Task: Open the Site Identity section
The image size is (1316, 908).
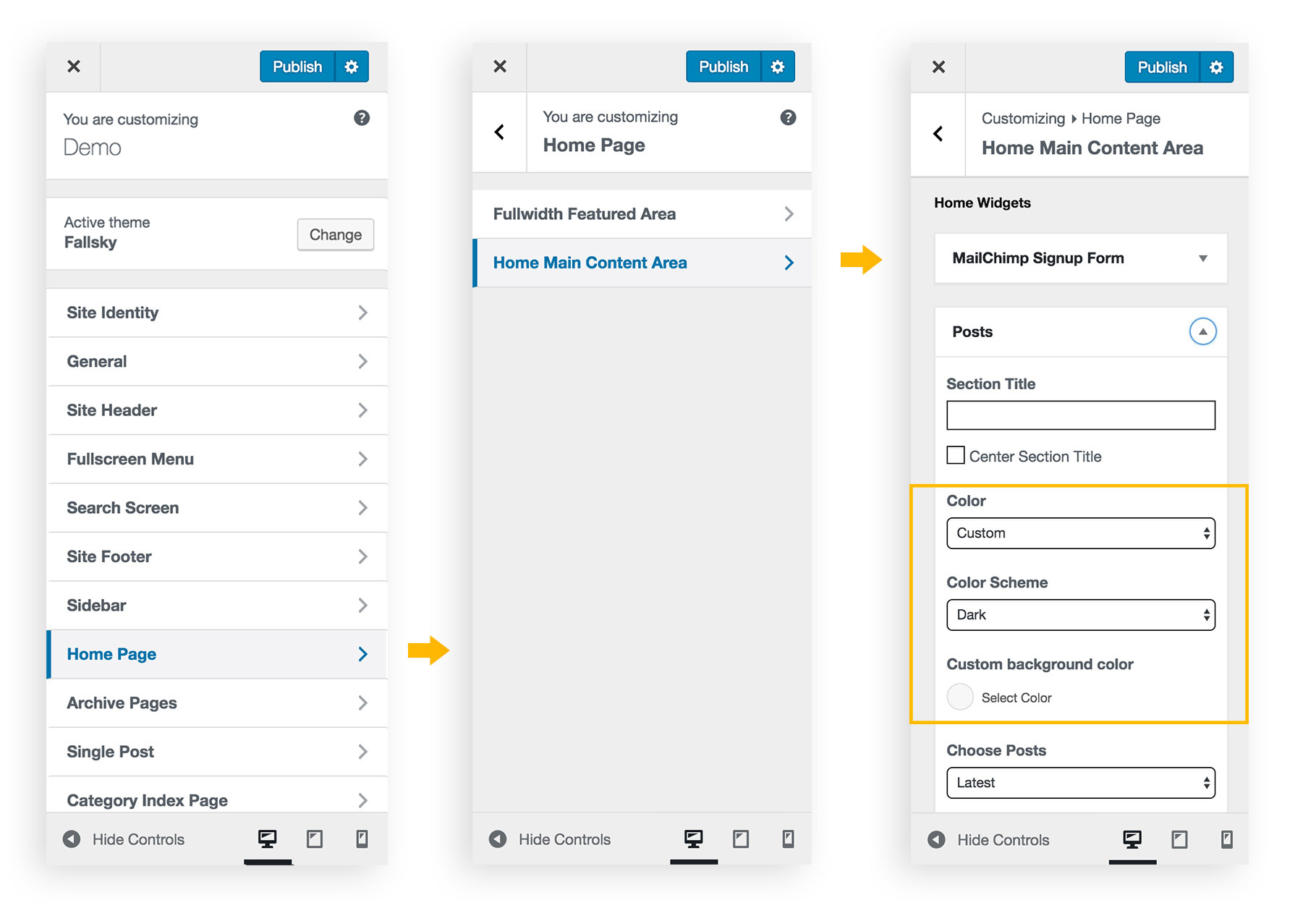Action: (217, 313)
